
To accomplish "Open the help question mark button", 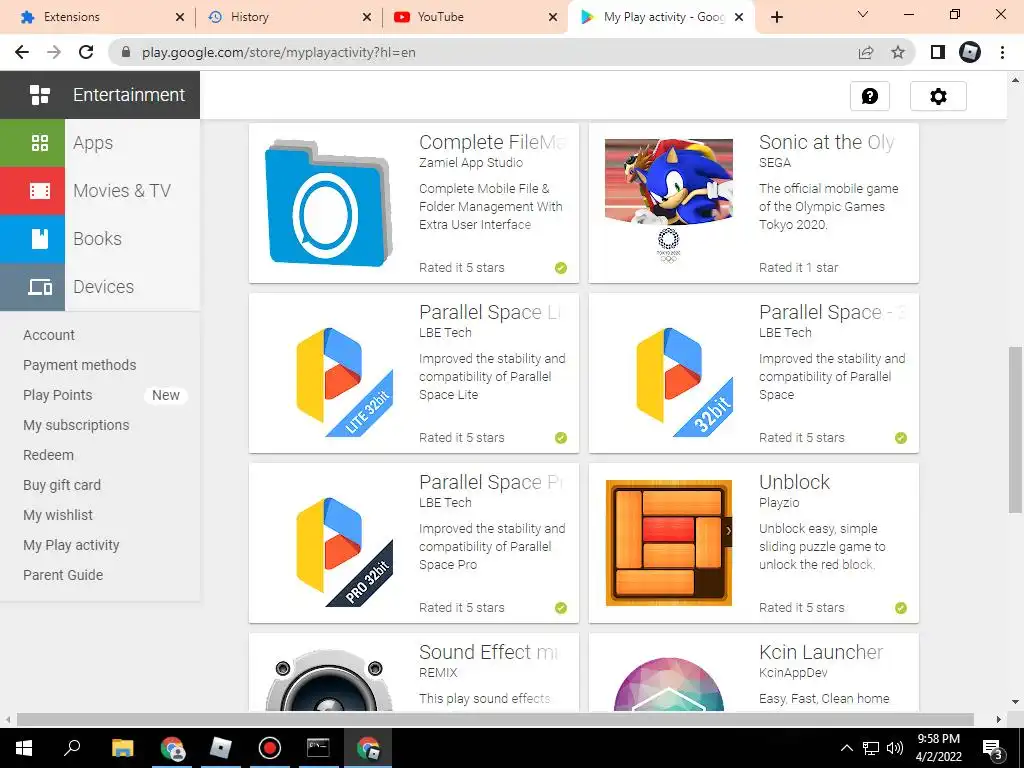I will 869,96.
